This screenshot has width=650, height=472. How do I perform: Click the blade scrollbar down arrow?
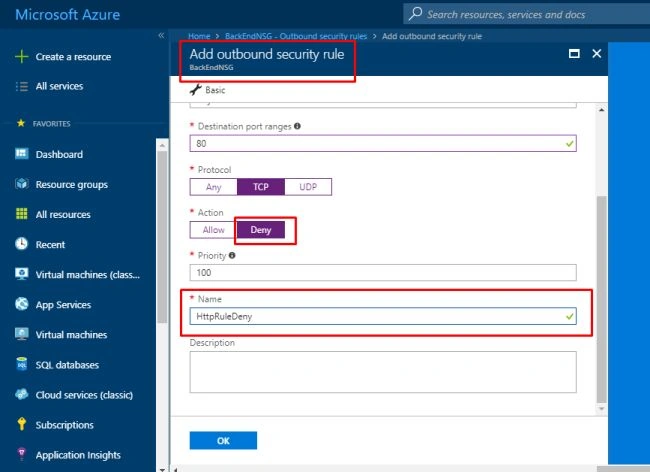[x=601, y=409]
